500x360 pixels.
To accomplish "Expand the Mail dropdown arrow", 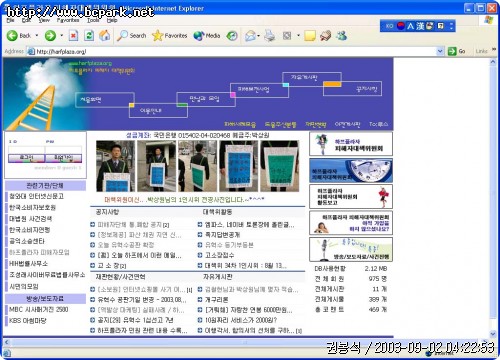I will point(259,35).
